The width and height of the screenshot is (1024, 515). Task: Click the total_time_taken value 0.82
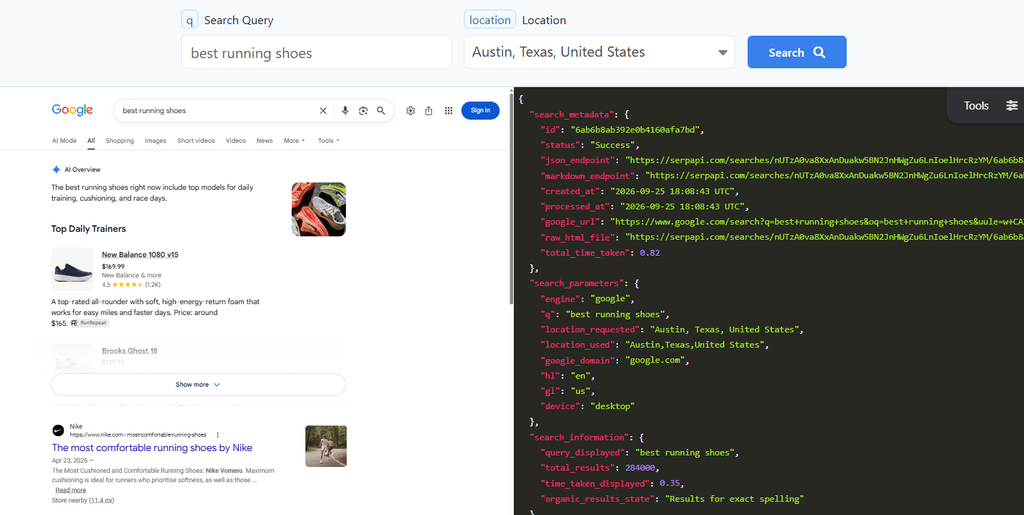(650, 253)
